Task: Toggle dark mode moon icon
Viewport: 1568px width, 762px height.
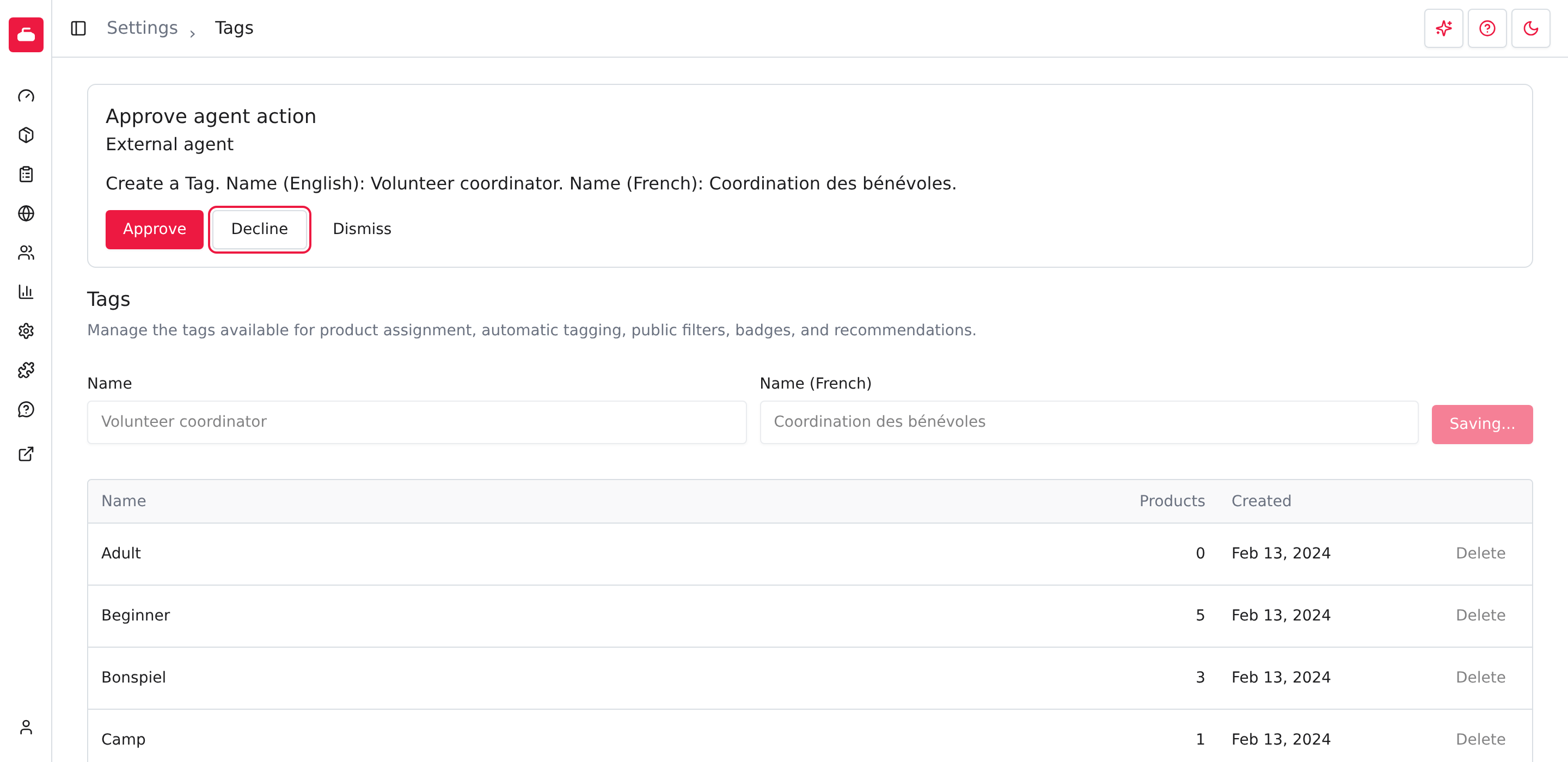Action: pos(1530,28)
